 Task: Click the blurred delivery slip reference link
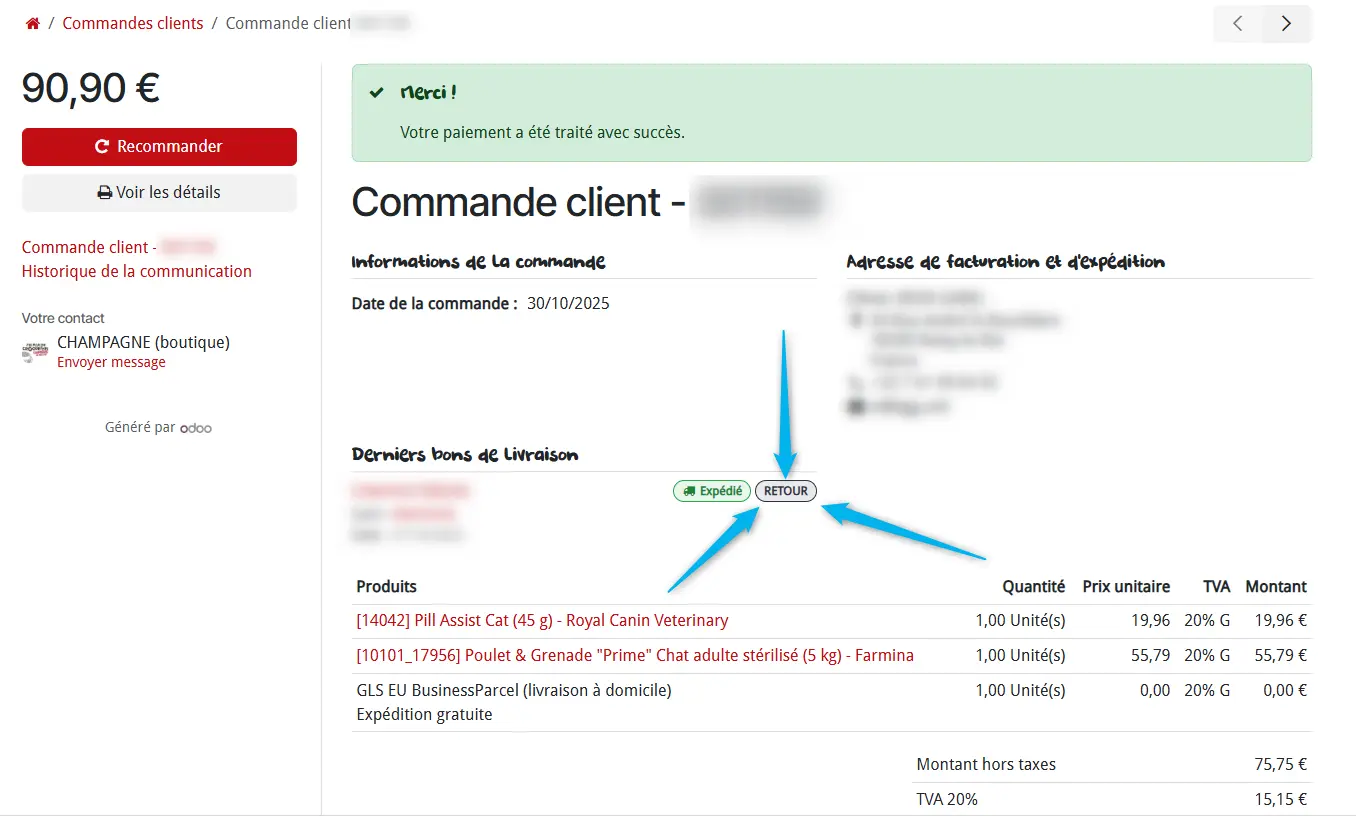click(x=410, y=491)
